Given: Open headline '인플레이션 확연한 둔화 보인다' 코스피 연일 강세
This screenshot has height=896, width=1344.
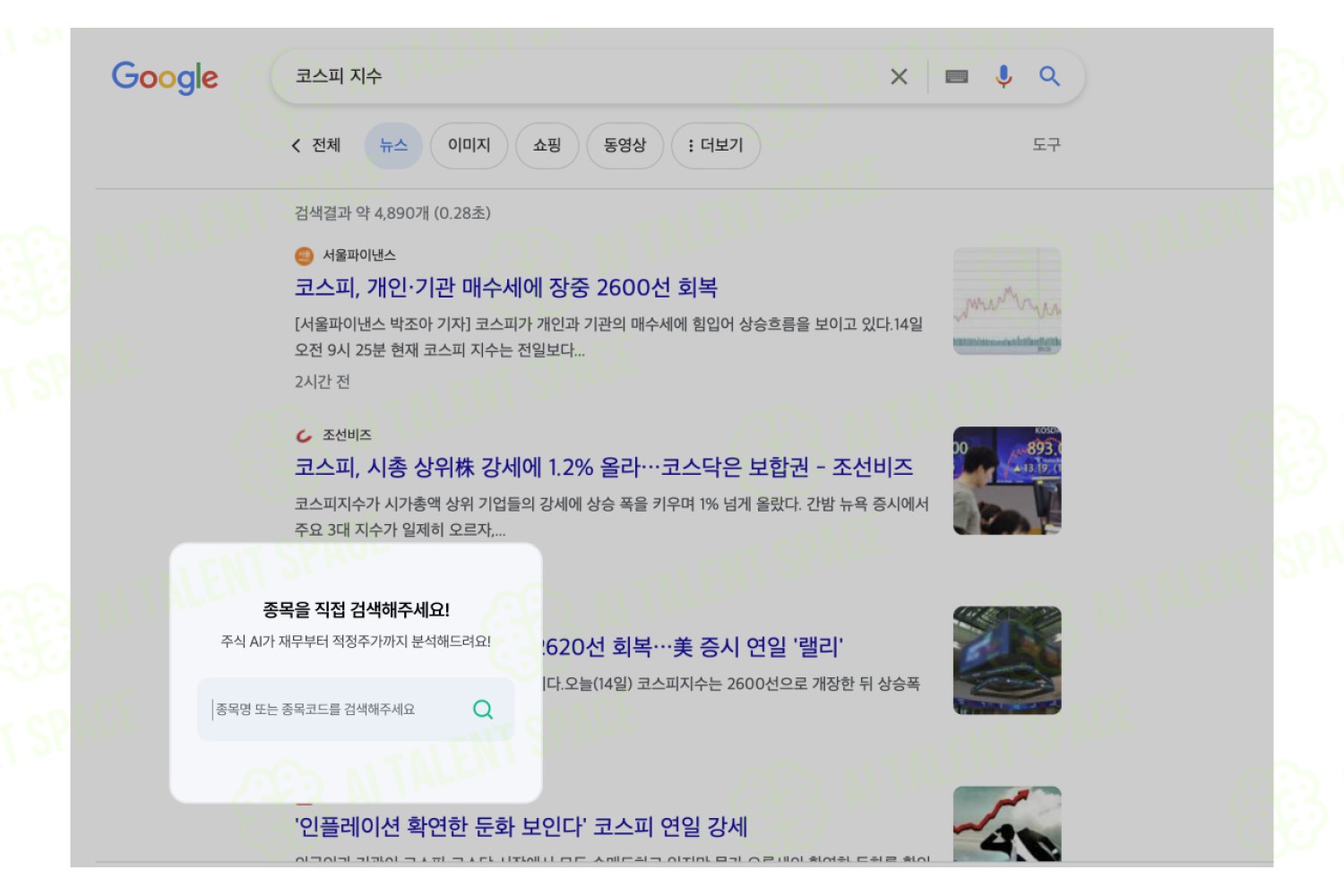Looking at the screenshot, I should 521,826.
